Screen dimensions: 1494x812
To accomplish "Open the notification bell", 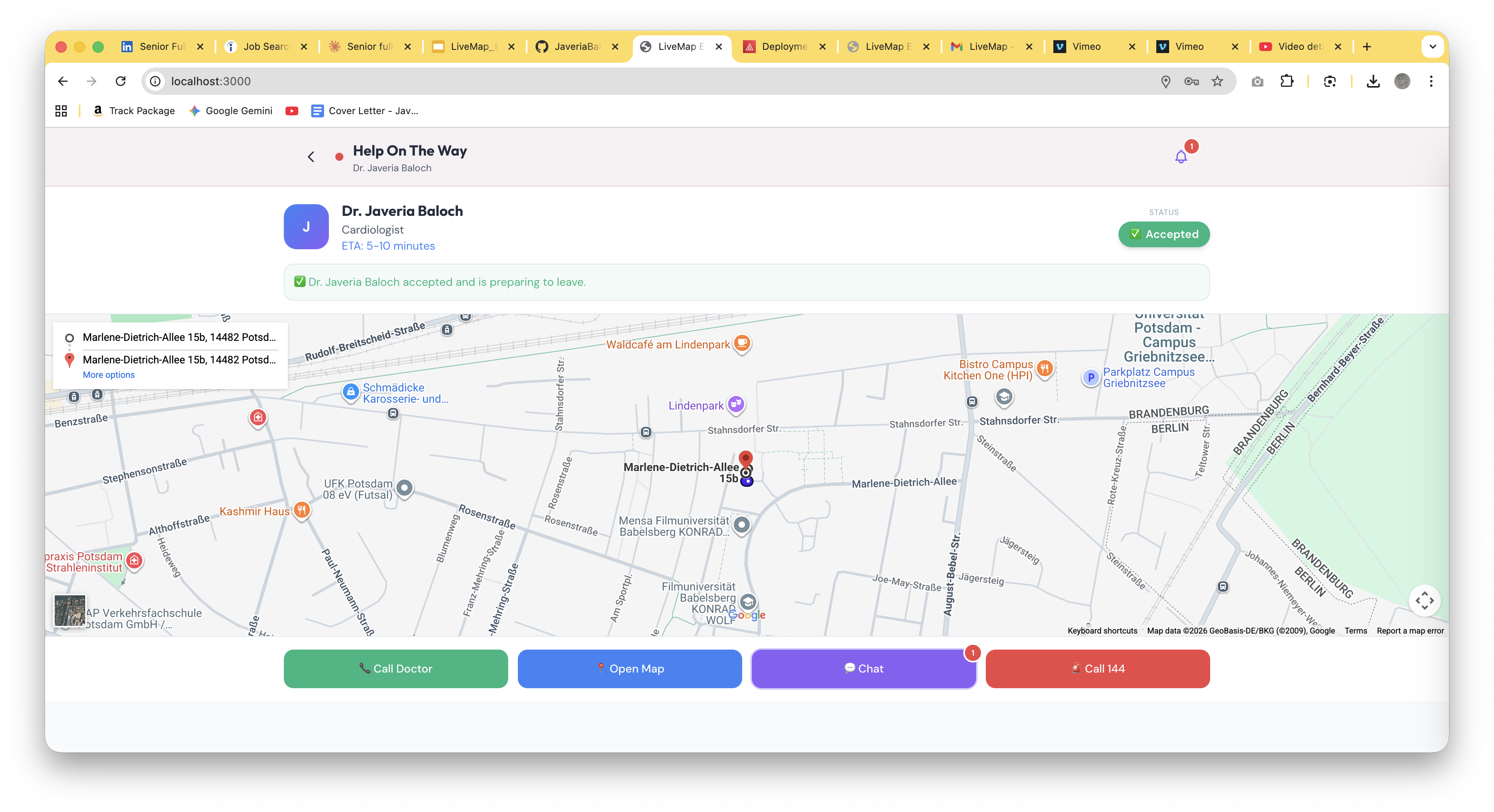I will (x=1181, y=157).
